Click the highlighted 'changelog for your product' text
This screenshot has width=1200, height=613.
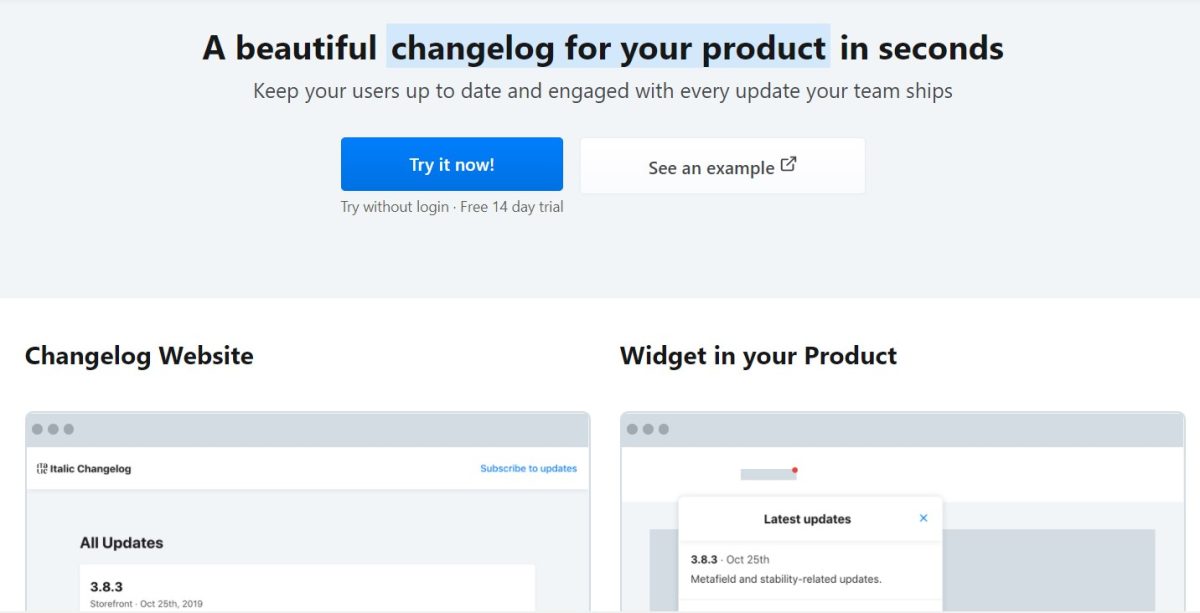pyautogui.click(x=608, y=47)
